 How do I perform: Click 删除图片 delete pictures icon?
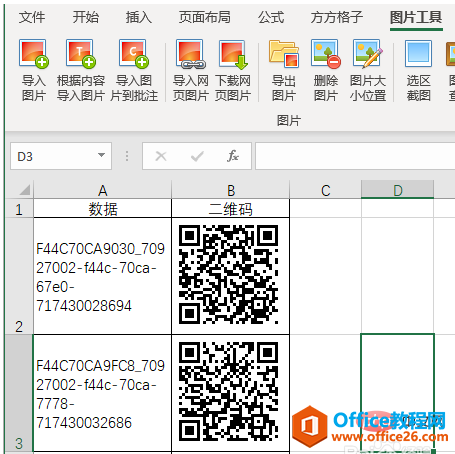point(326,54)
